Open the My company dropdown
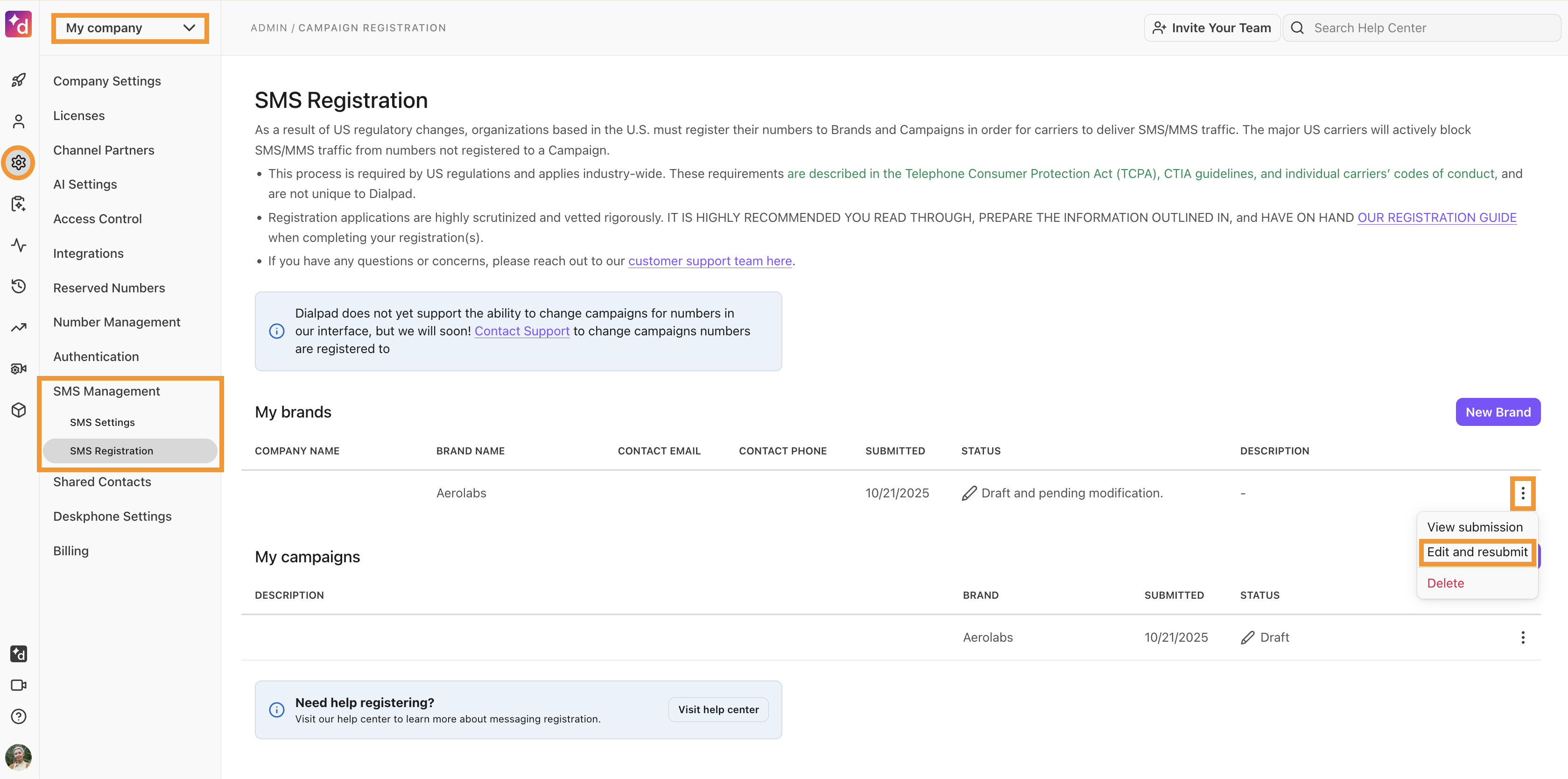Image resolution: width=1568 pixels, height=779 pixels. tap(130, 28)
